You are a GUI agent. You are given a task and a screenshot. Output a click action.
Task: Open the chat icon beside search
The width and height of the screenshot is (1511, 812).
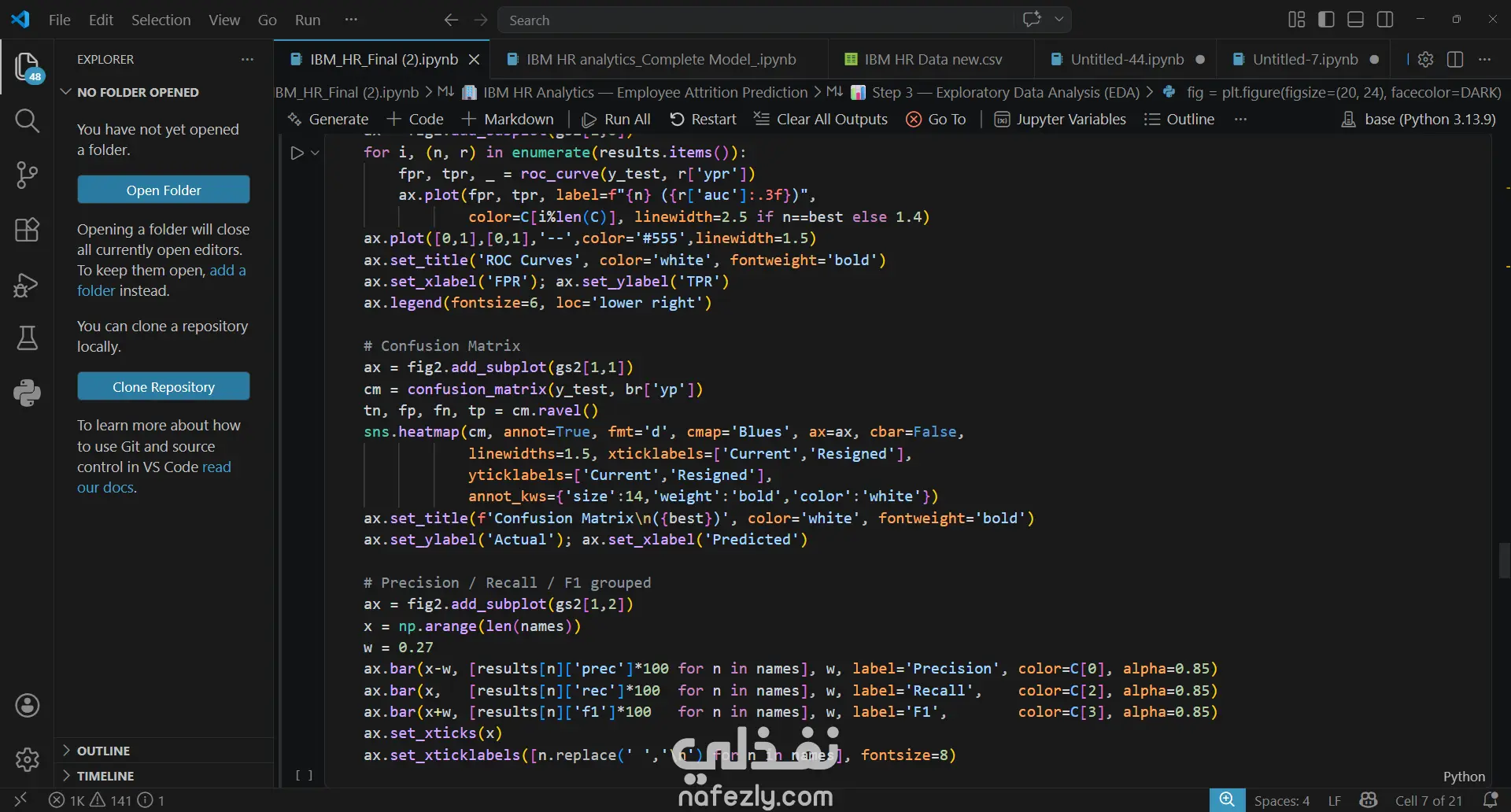click(x=1032, y=20)
